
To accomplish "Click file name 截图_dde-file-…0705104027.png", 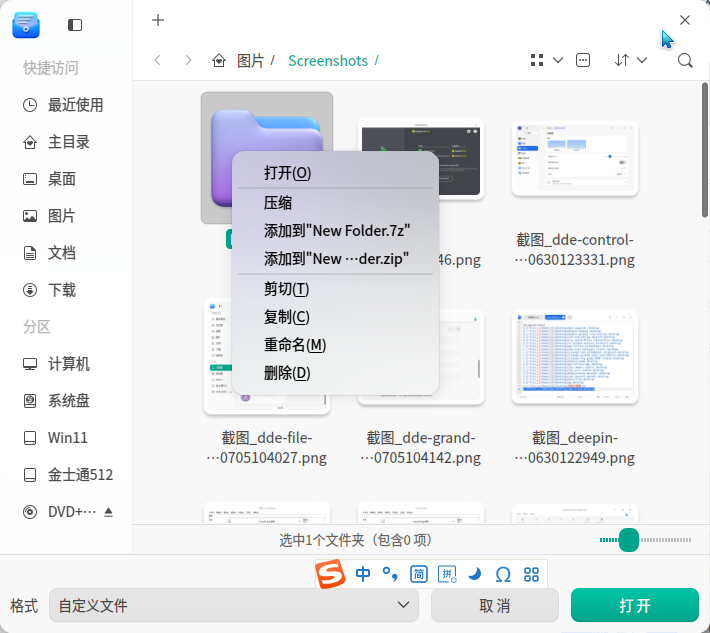I will [267, 448].
